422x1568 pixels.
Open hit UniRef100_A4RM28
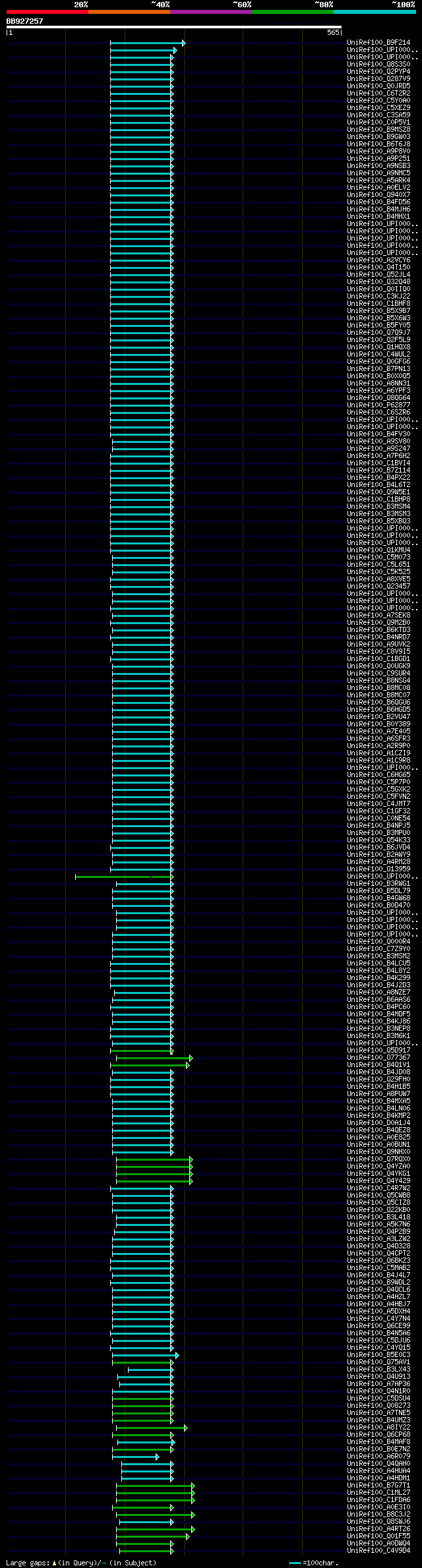[378, 862]
